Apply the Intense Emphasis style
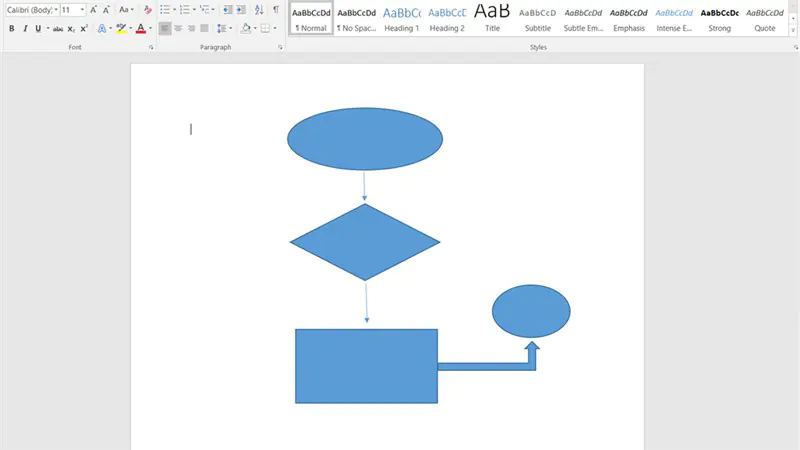 point(674,18)
